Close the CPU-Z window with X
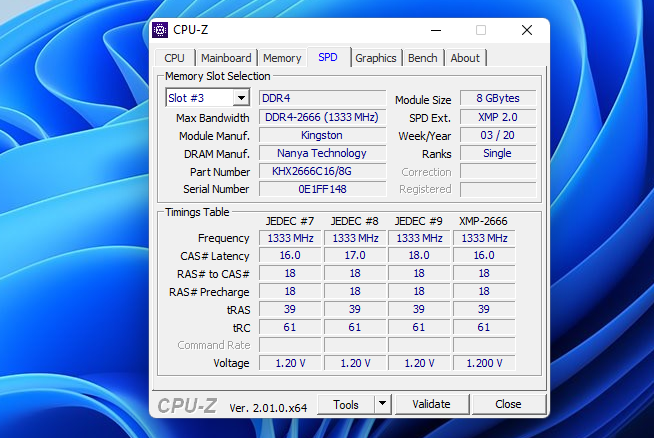Screen dimensions: 654x438 point(527,30)
